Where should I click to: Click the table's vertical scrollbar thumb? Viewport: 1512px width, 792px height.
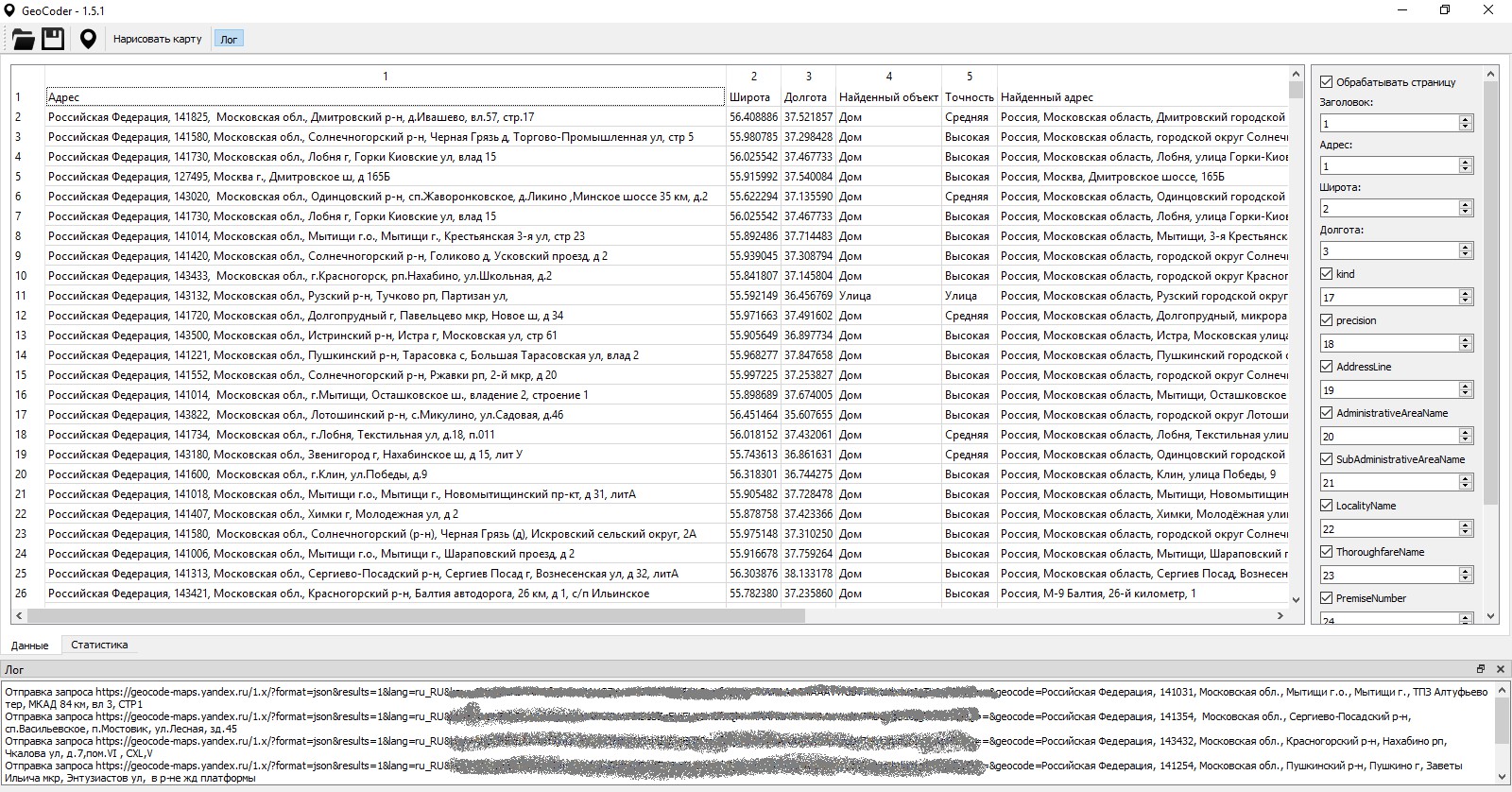[1296, 90]
